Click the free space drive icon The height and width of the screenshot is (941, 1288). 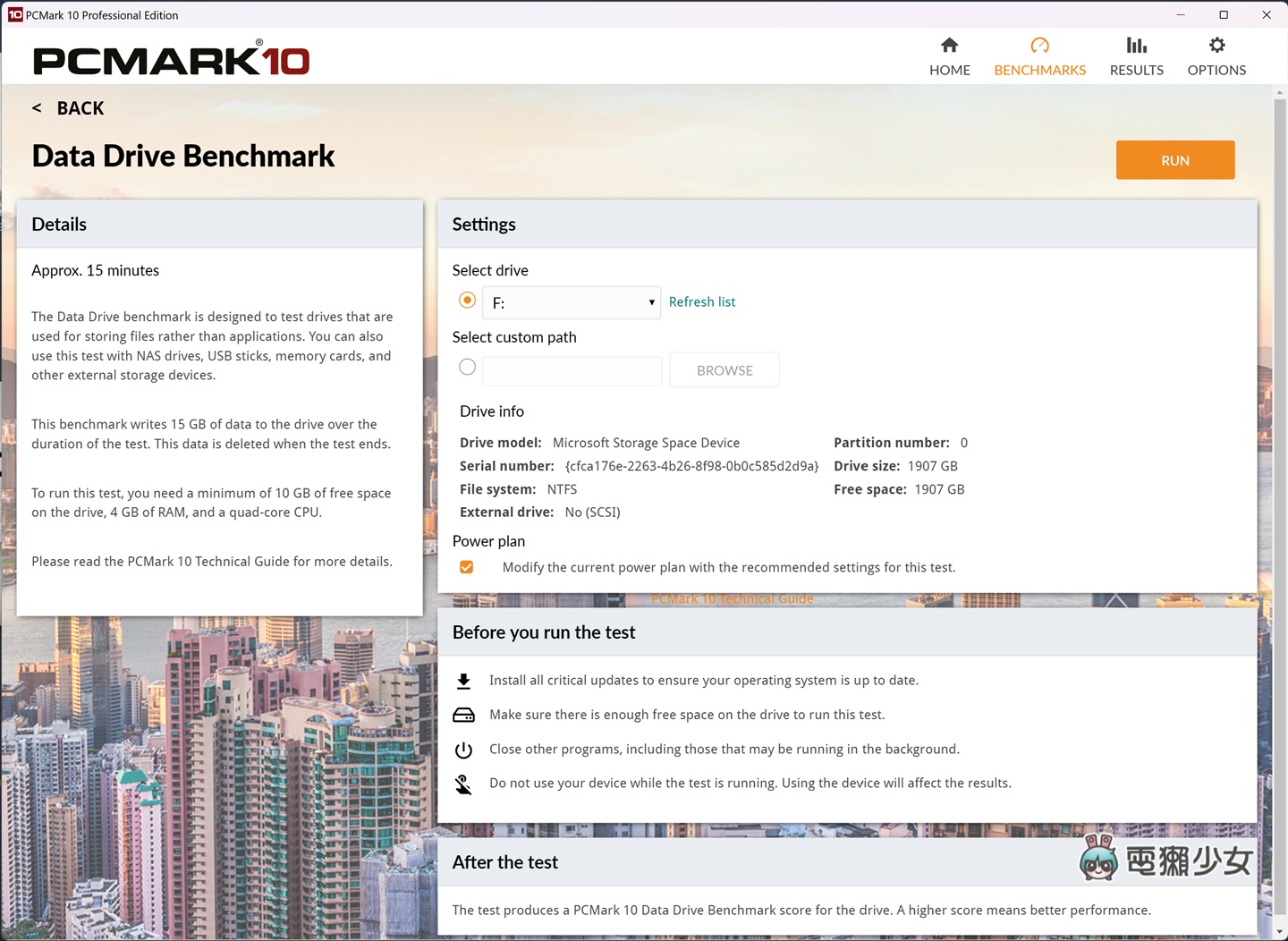tap(463, 715)
